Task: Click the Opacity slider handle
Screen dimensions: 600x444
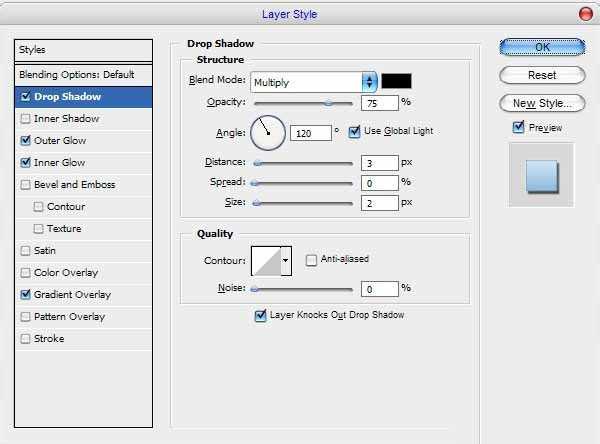Action: (x=328, y=103)
